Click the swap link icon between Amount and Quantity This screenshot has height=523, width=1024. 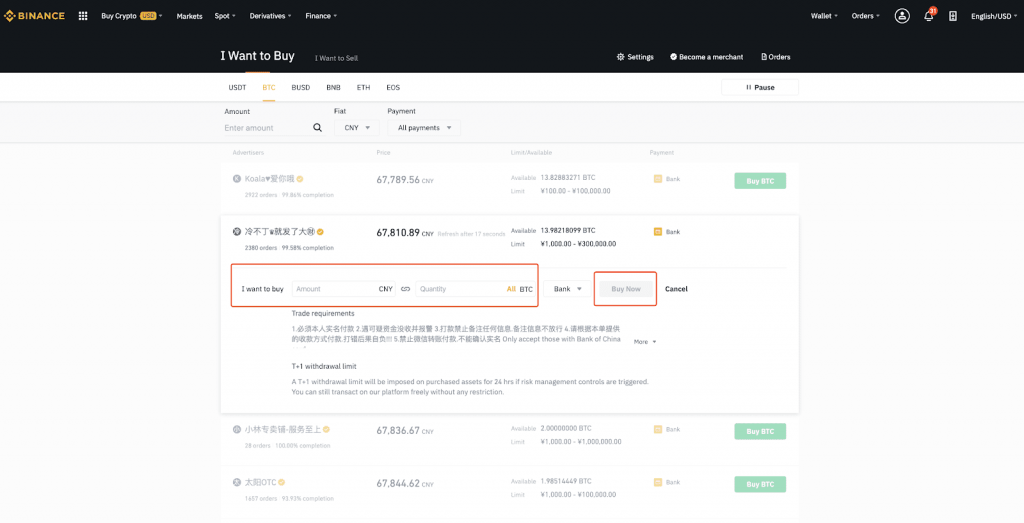click(x=406, y=289)
